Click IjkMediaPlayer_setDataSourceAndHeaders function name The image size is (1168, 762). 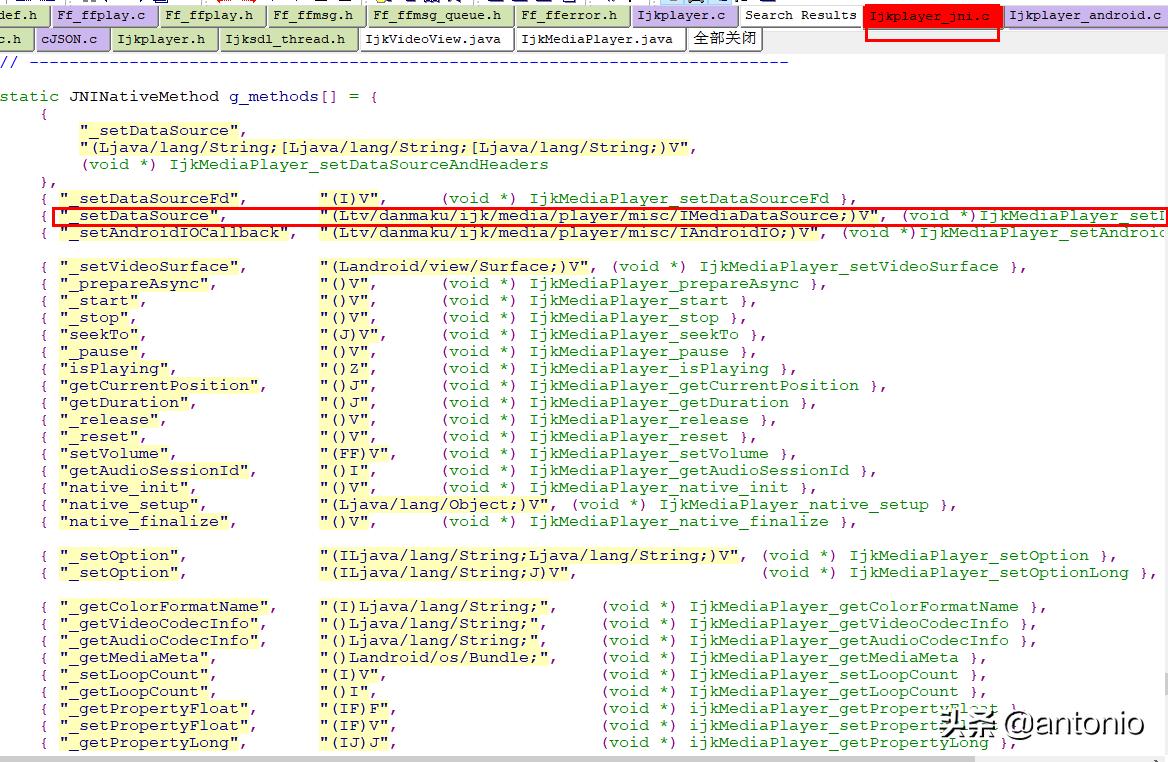[x=359, y=165]
